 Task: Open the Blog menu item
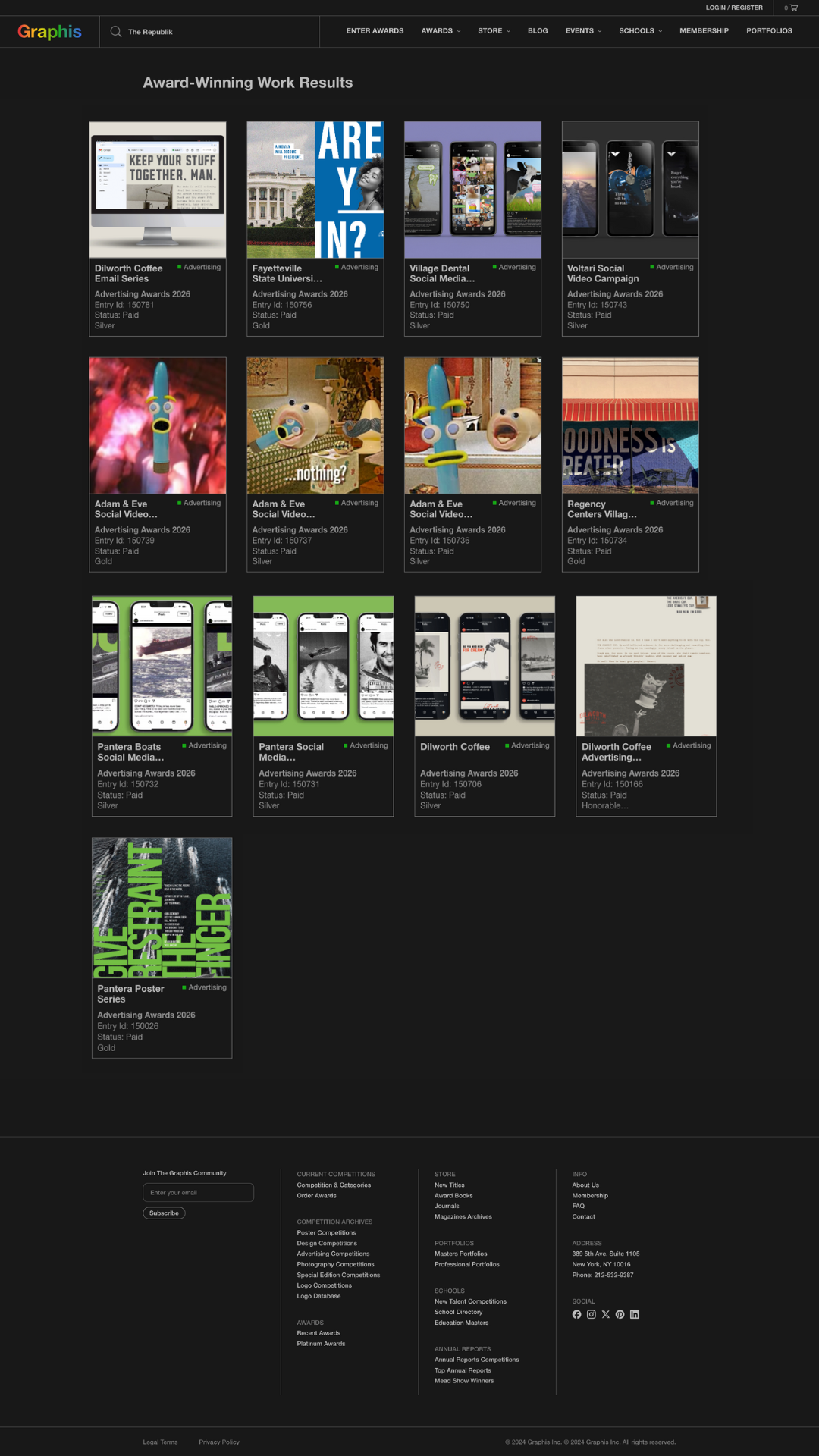[x=538, y=31]
